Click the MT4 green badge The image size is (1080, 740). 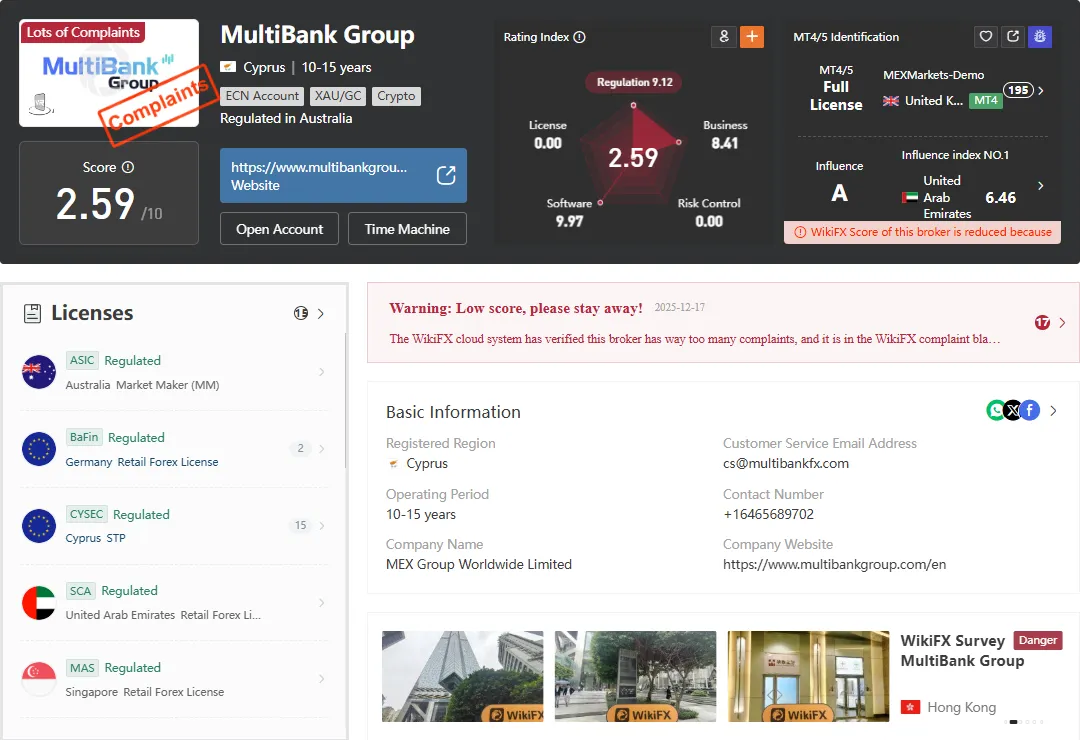986,101
